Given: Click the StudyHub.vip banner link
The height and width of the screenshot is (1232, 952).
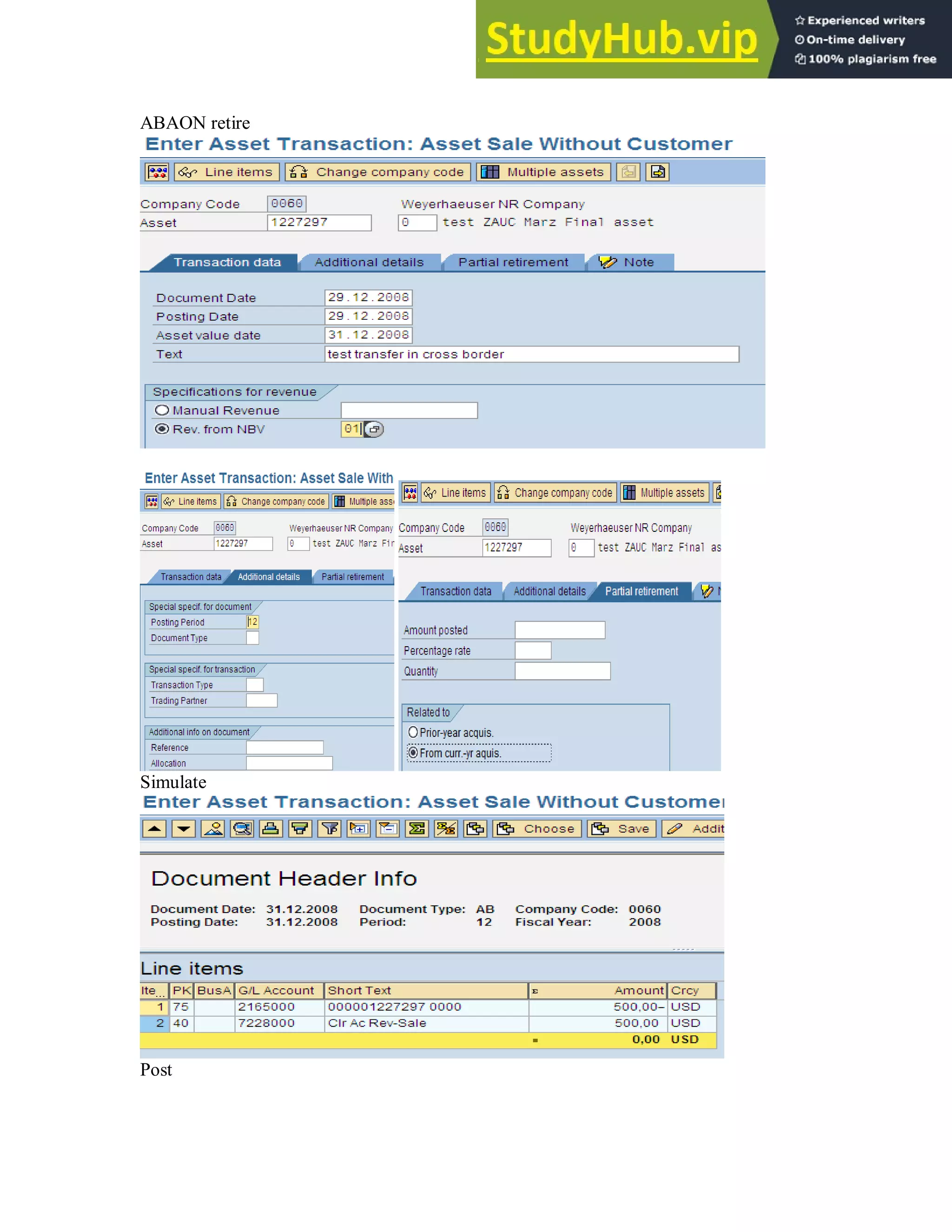Looking at the screenshot, I should coord(621,40).
